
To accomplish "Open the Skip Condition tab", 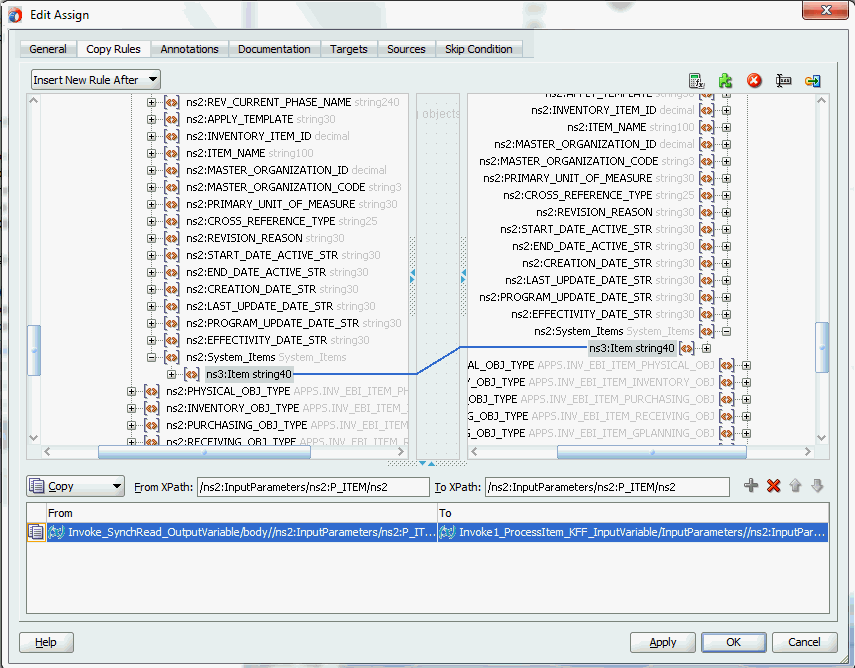I will tap(479, 49).
